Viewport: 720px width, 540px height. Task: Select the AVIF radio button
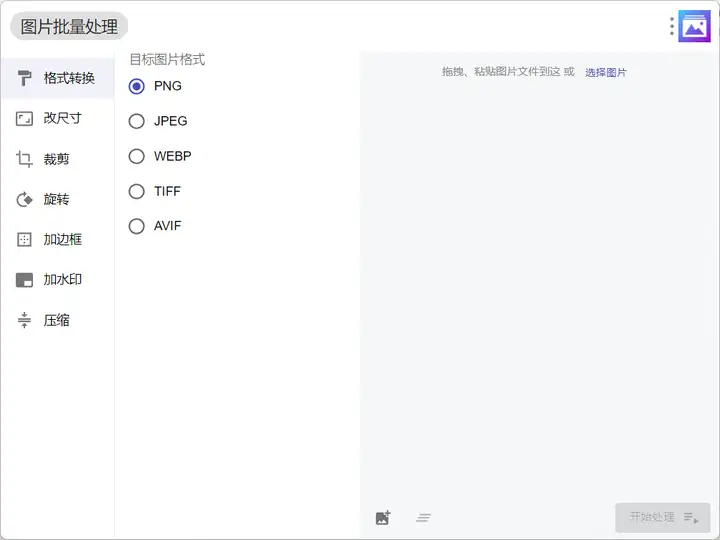click(x=136, y=226)
